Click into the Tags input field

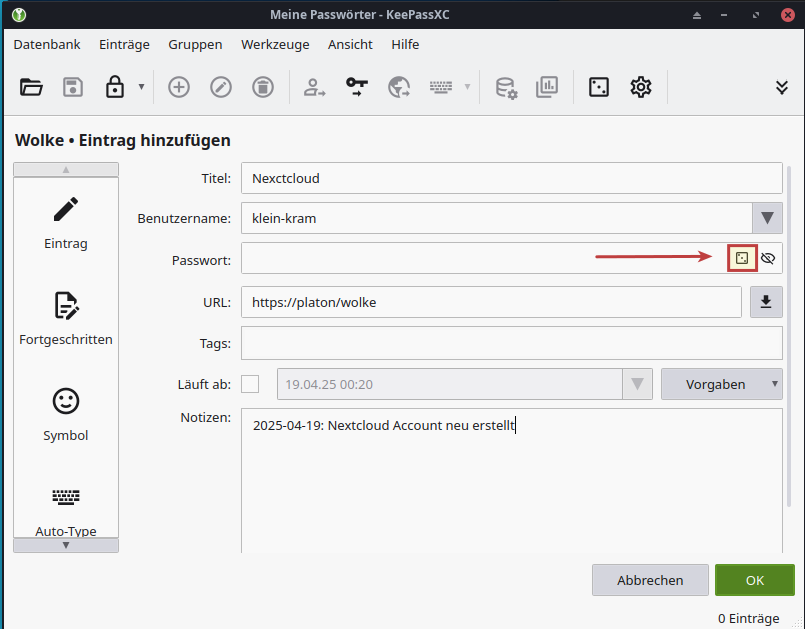(x=511, y=343)
